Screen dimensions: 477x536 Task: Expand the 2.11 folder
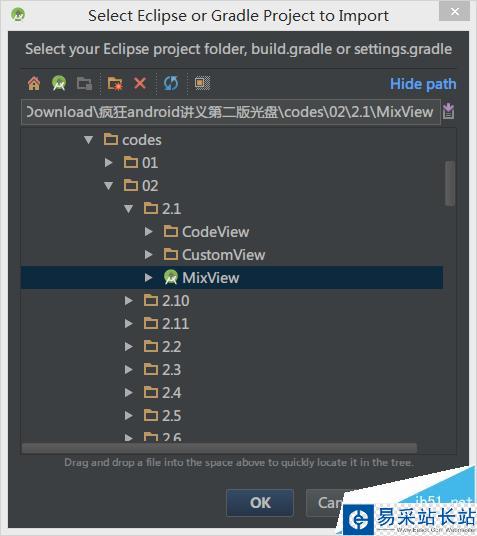point(129,323)
